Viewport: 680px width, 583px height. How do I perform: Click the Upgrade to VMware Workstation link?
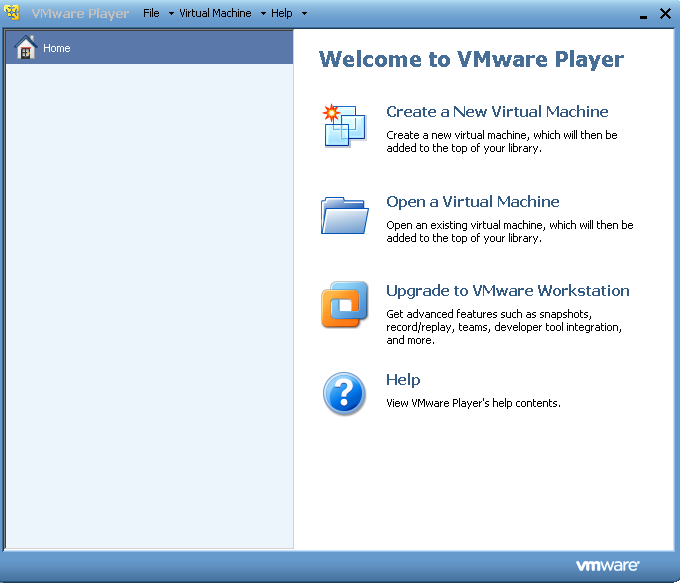point(507,291)
